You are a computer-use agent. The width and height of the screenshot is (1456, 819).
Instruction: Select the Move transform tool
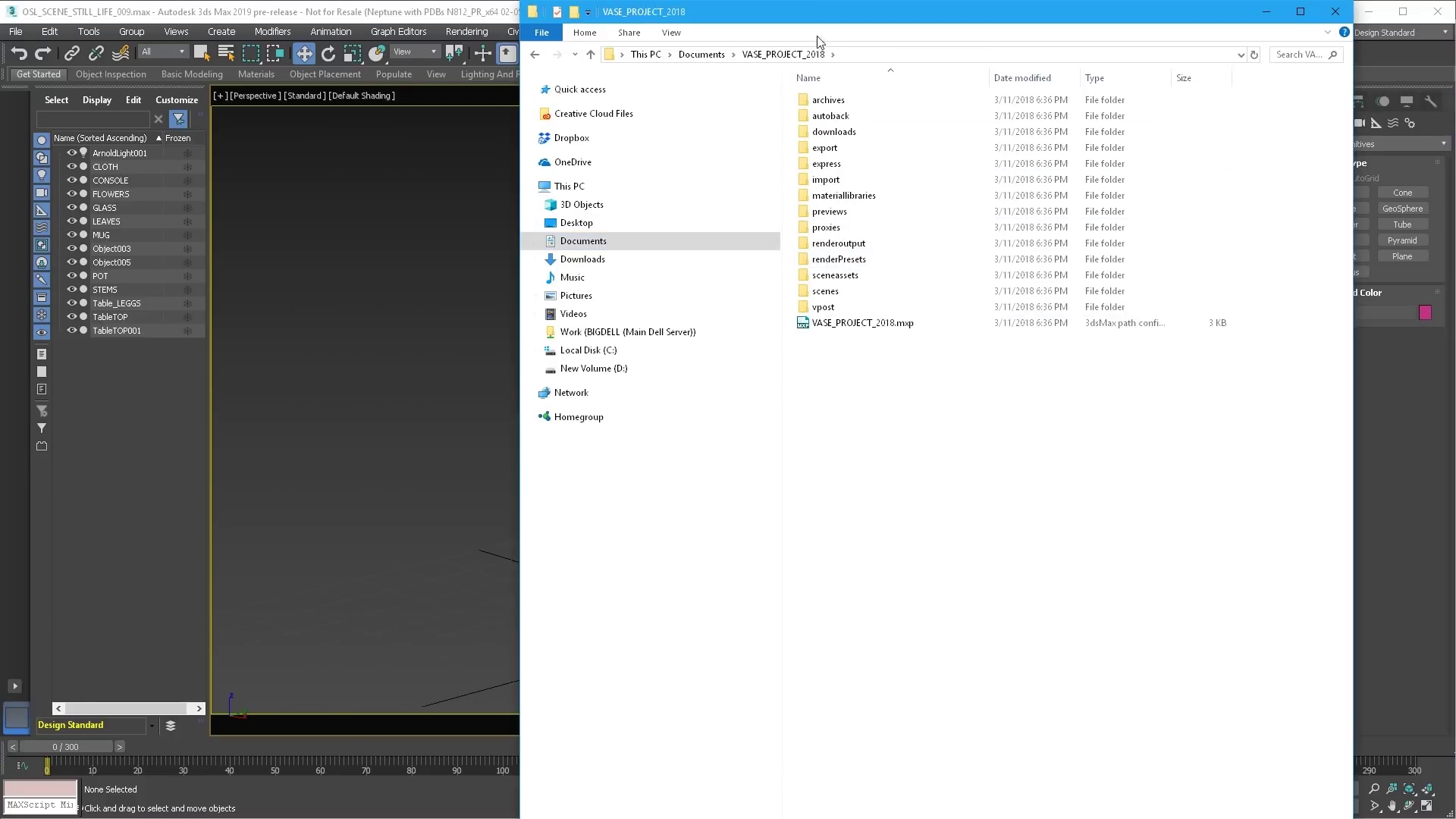click(x=303, y=53)
